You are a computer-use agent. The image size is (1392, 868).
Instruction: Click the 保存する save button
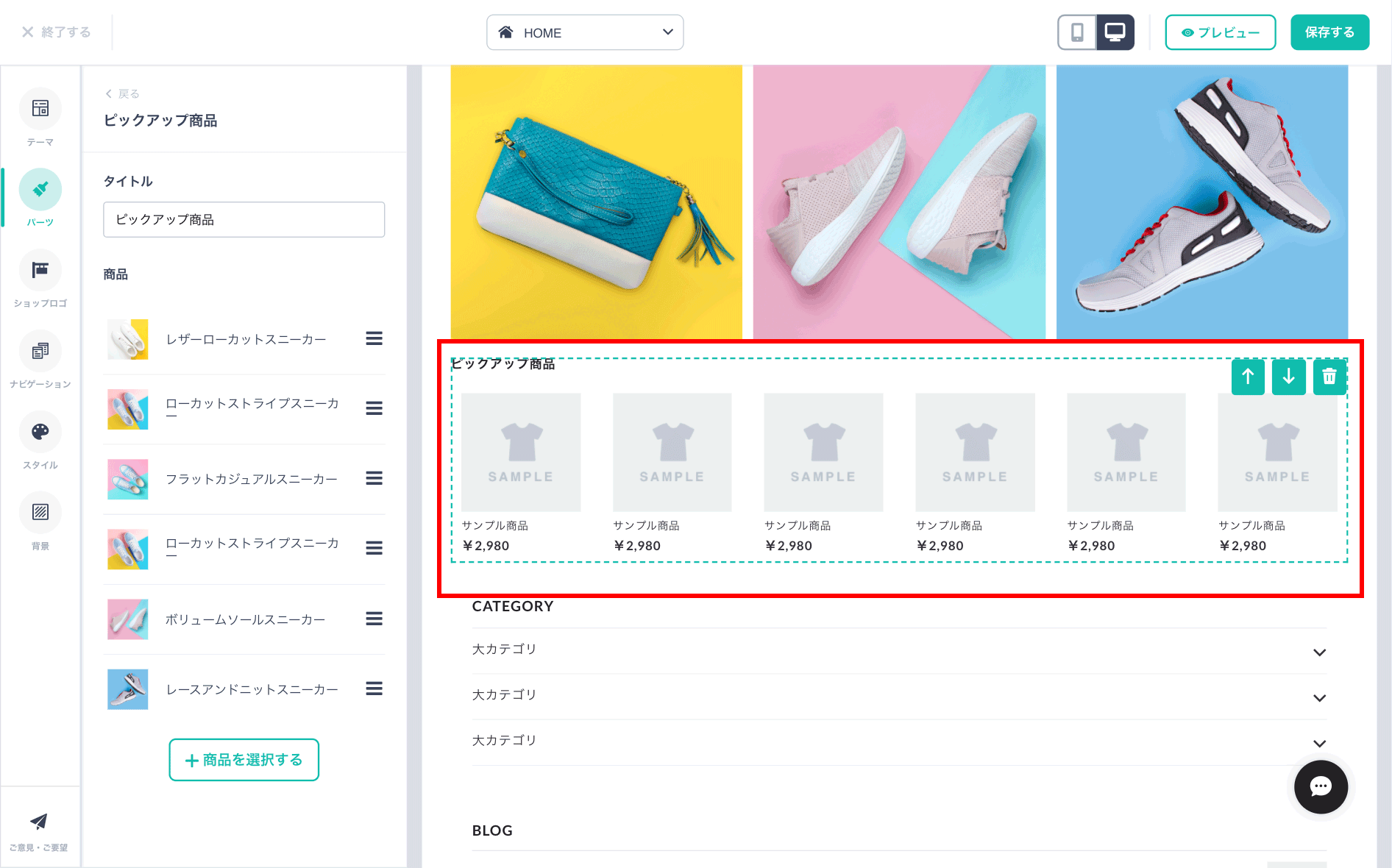click(x=1330, y=32)
